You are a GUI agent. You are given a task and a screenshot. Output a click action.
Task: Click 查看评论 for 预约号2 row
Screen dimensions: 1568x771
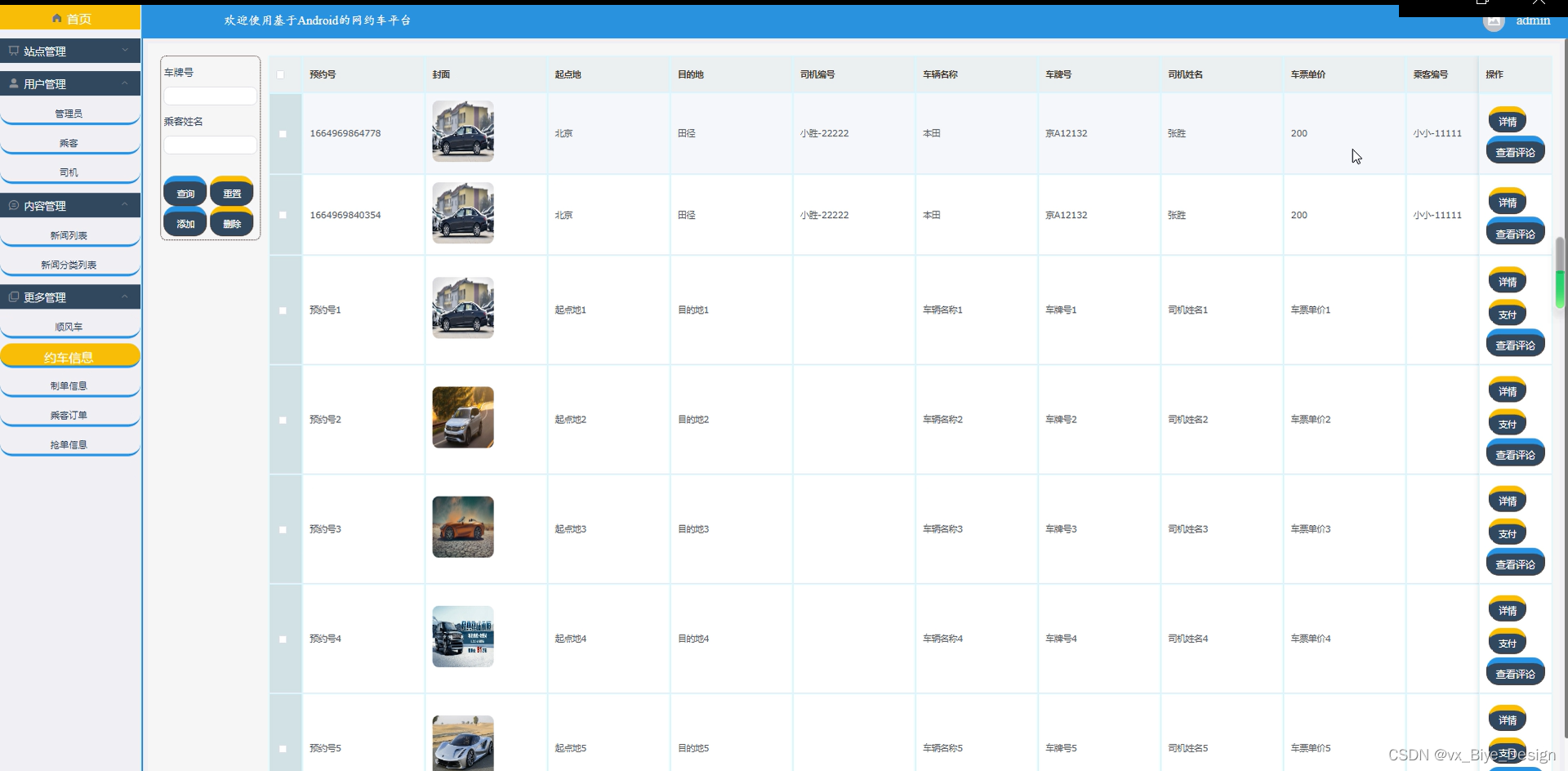1515,454
